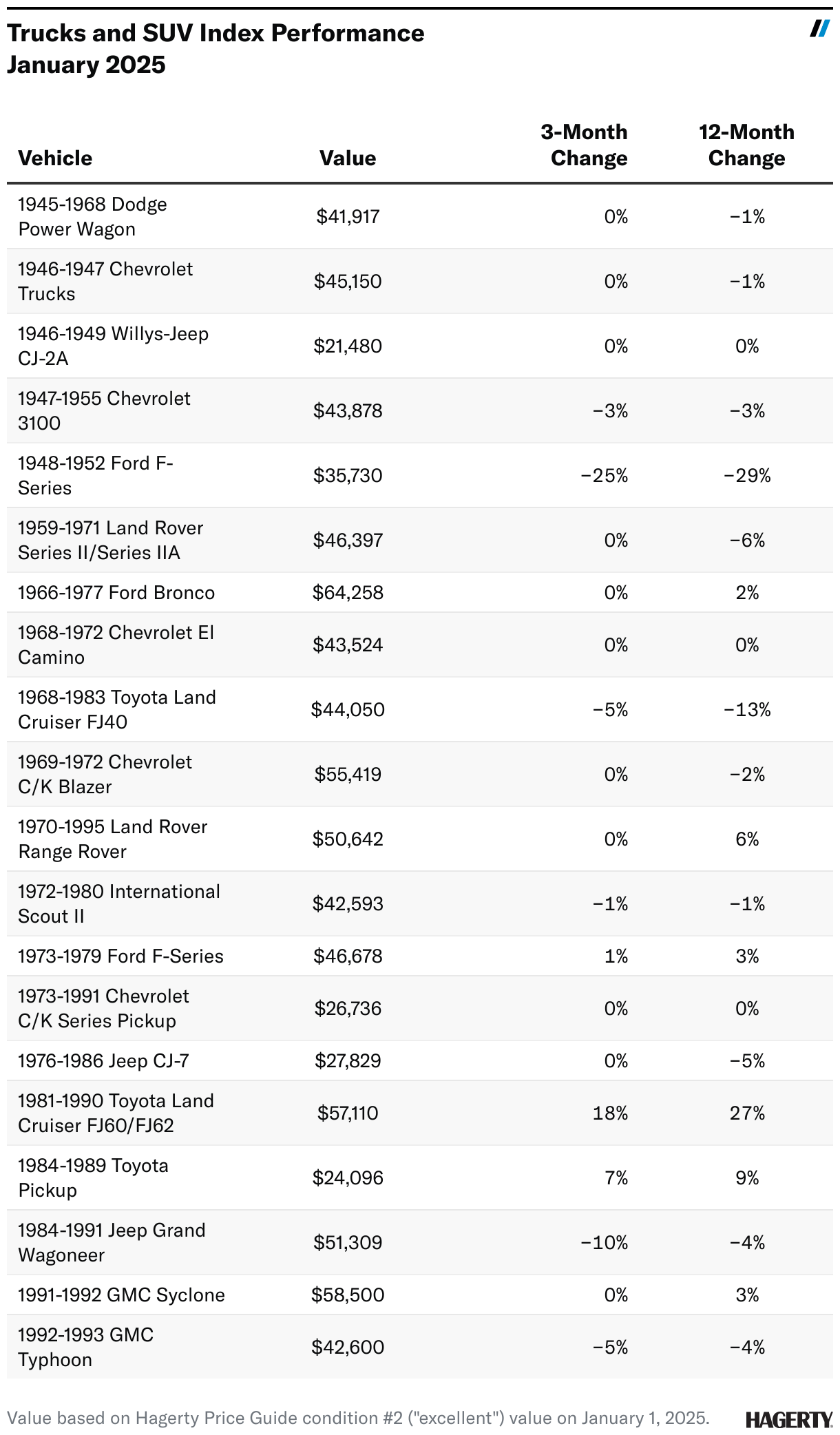Click the $64,258 Ford Bronco value
840x1435 pixels.
pos(348,593)
